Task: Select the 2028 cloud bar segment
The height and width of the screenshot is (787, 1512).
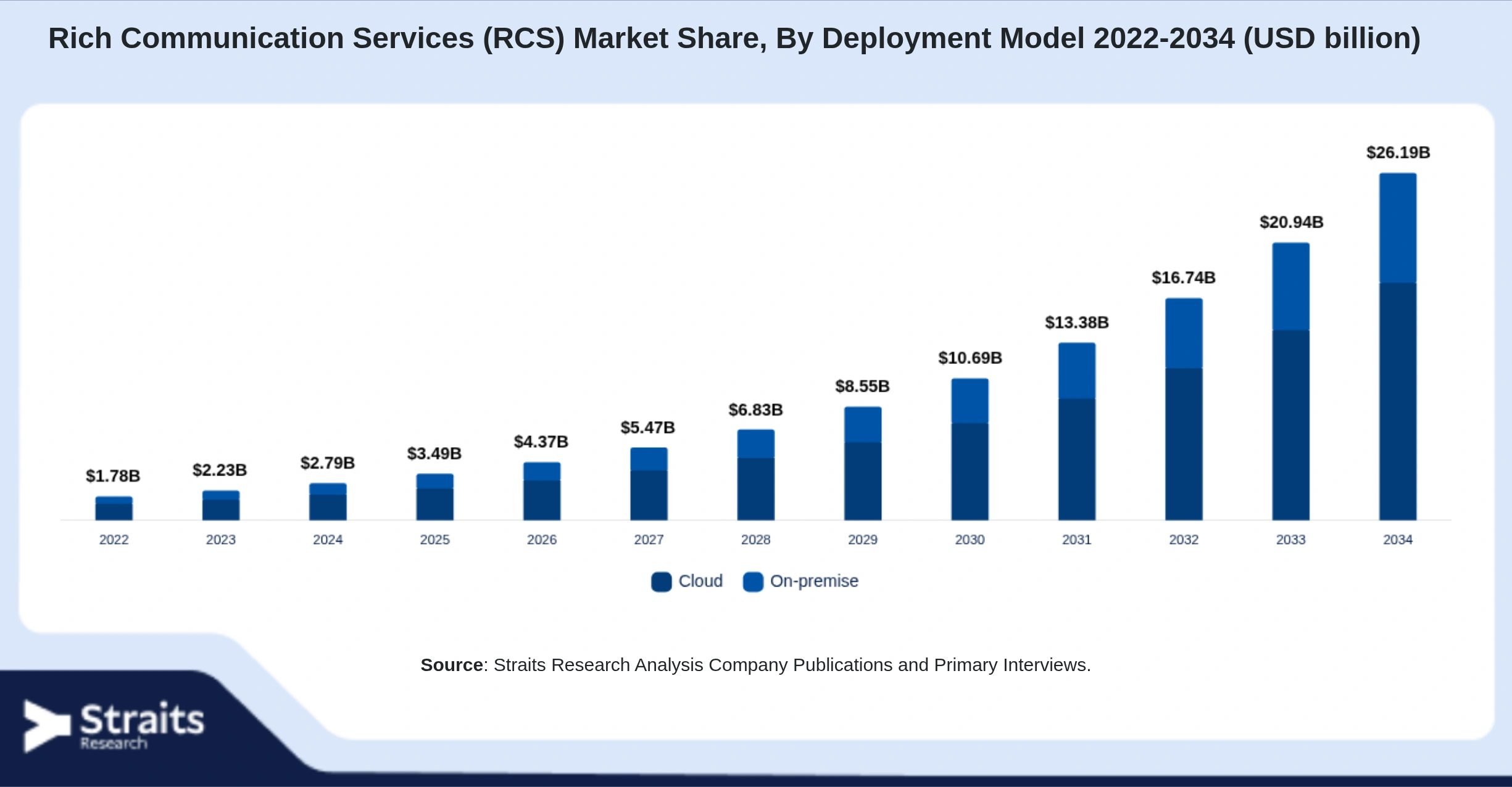Action: (755, 489)
